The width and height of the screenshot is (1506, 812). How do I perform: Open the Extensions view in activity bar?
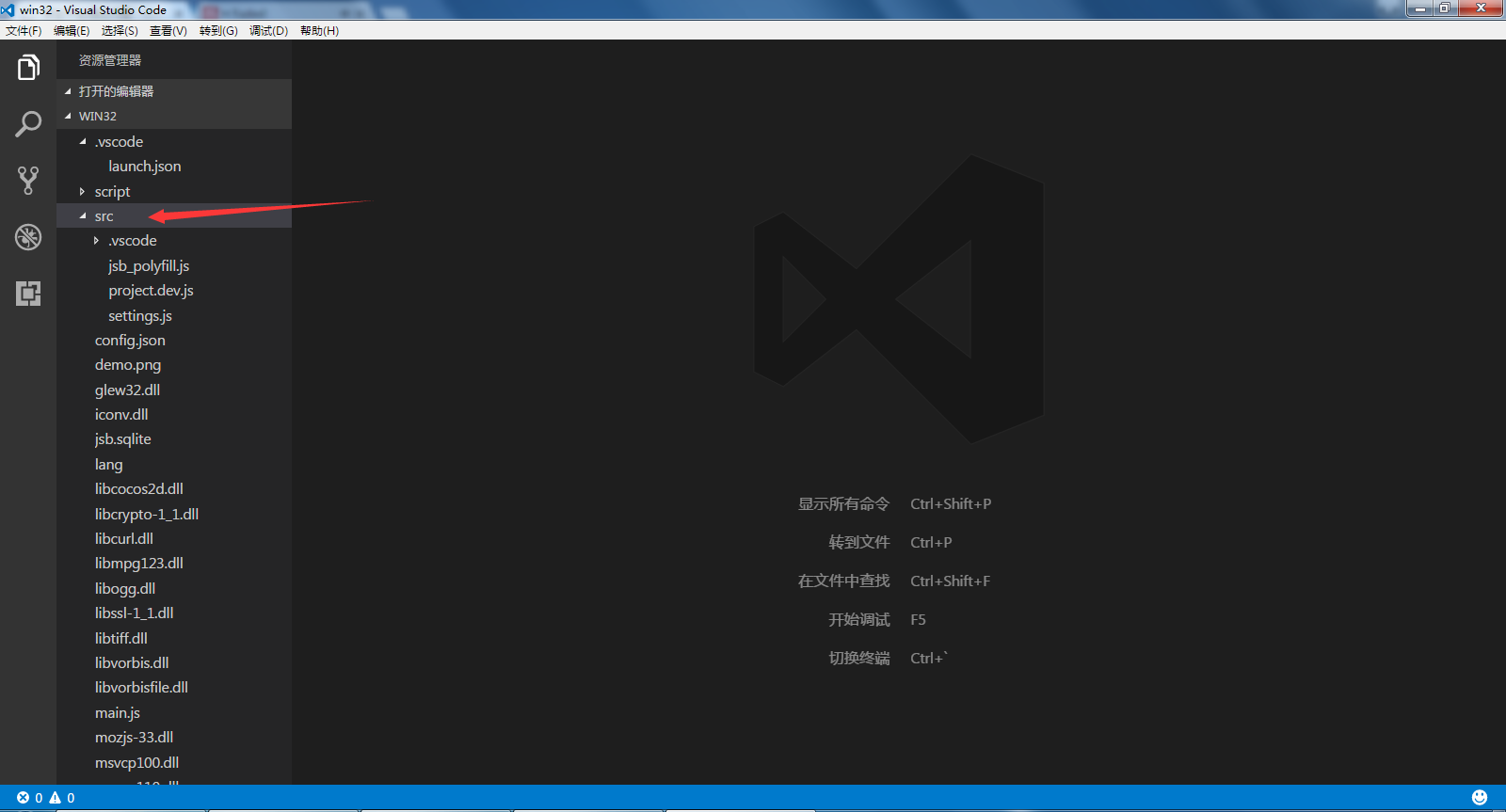point(28,294)
